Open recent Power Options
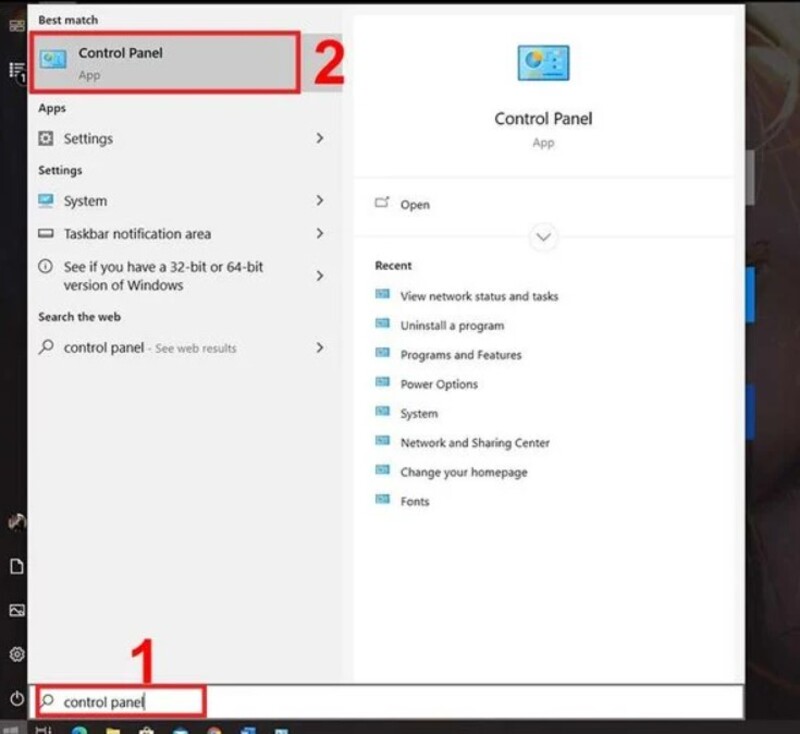Image resolution: width=800 pixels, height=734 pixels. tap(439, 384)
